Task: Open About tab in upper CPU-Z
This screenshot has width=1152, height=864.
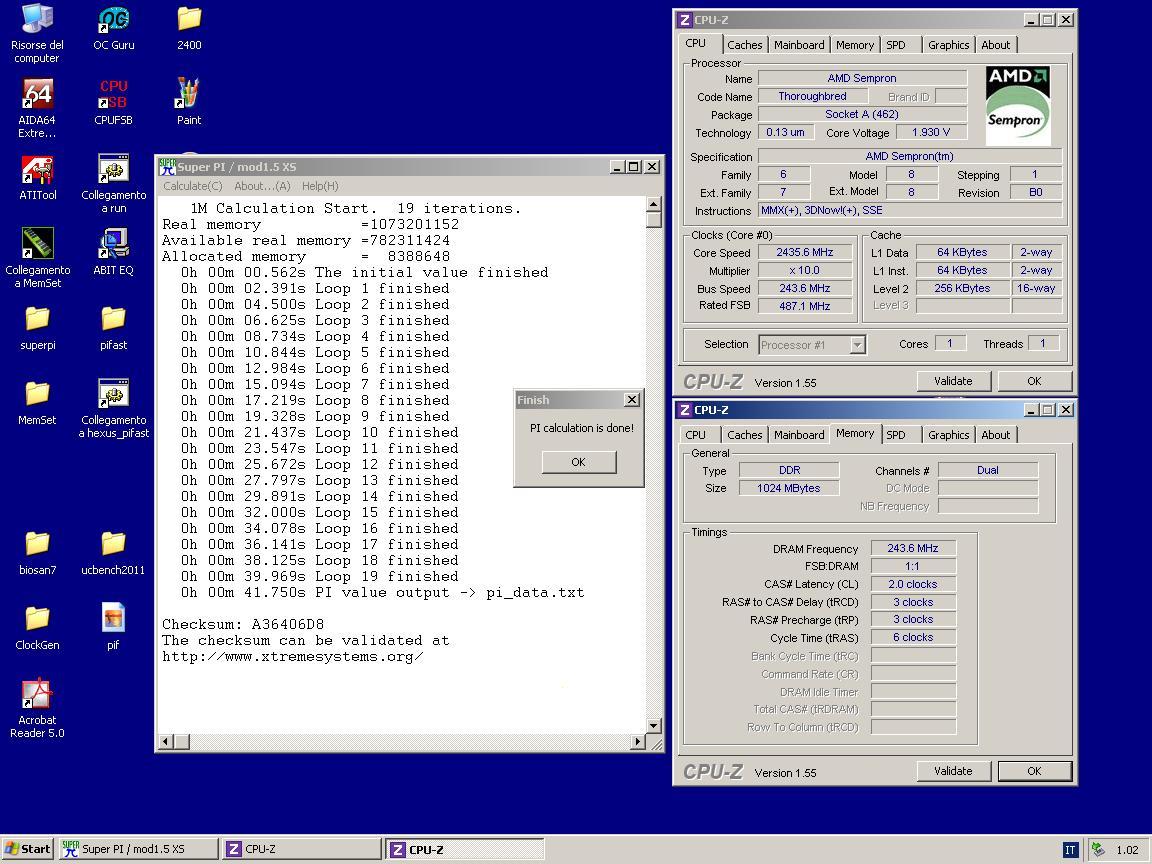Action: 996,45
